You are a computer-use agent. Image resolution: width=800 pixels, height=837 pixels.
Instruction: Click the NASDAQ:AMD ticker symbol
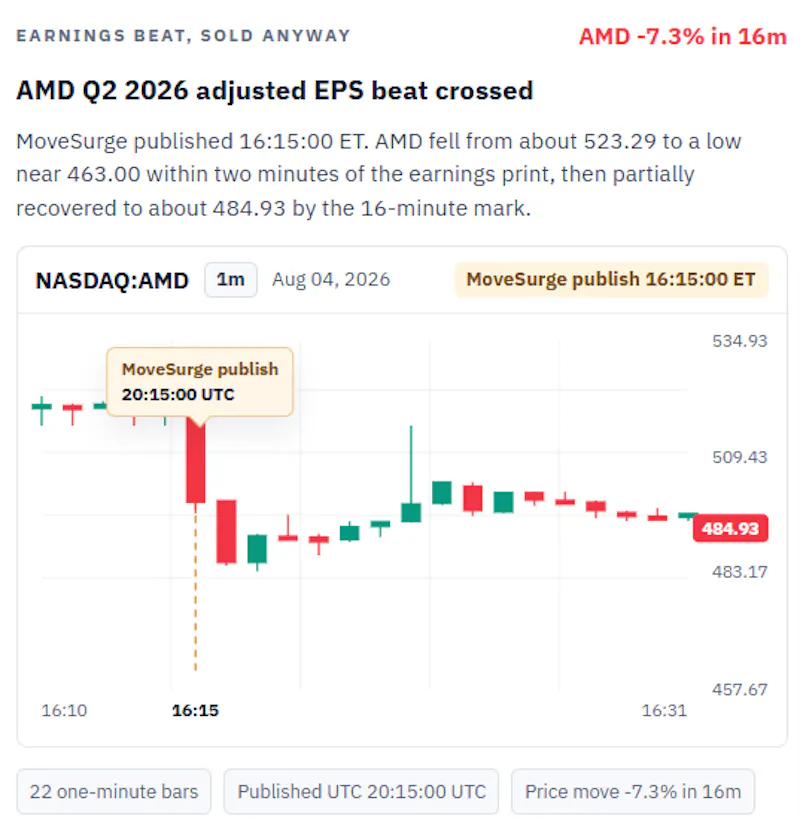[x=112, y=281]
